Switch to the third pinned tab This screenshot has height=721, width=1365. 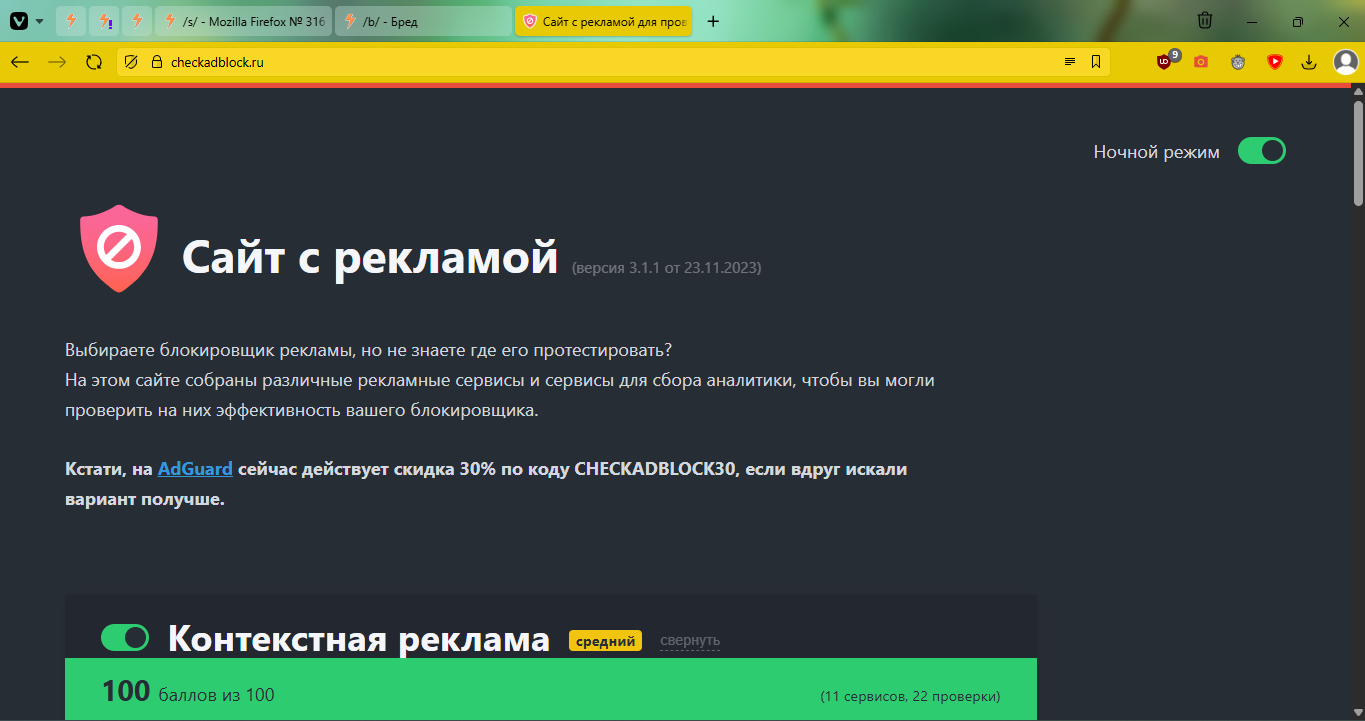pos(137,21)
